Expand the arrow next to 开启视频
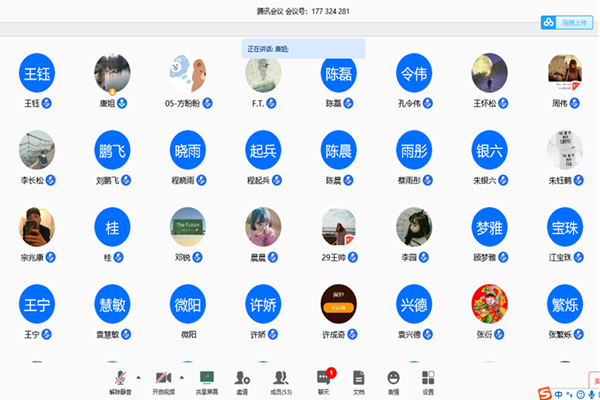 (181, 377)
